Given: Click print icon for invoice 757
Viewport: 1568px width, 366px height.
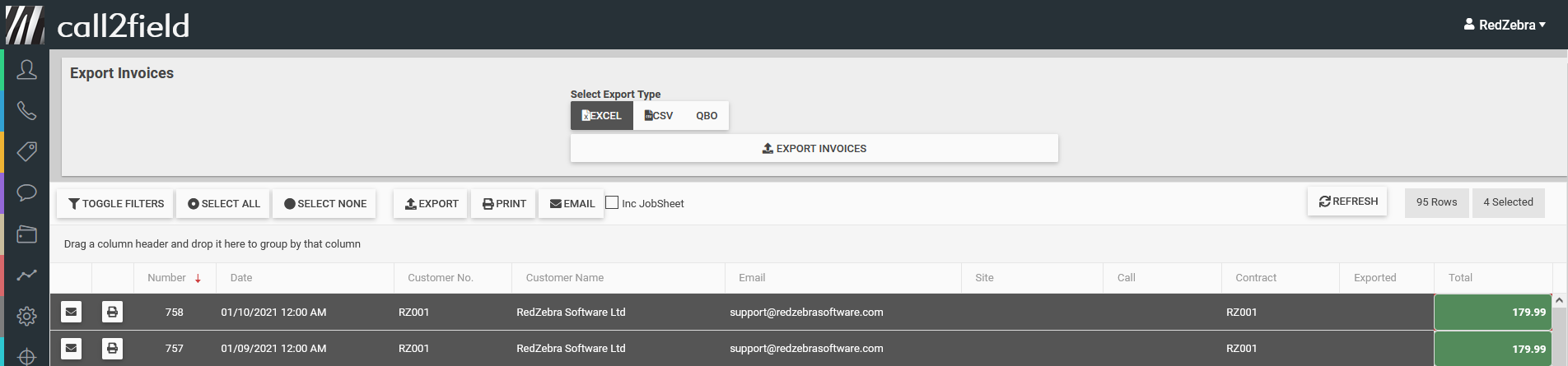Looking at the screenshot, I should [x=112, y=348].
